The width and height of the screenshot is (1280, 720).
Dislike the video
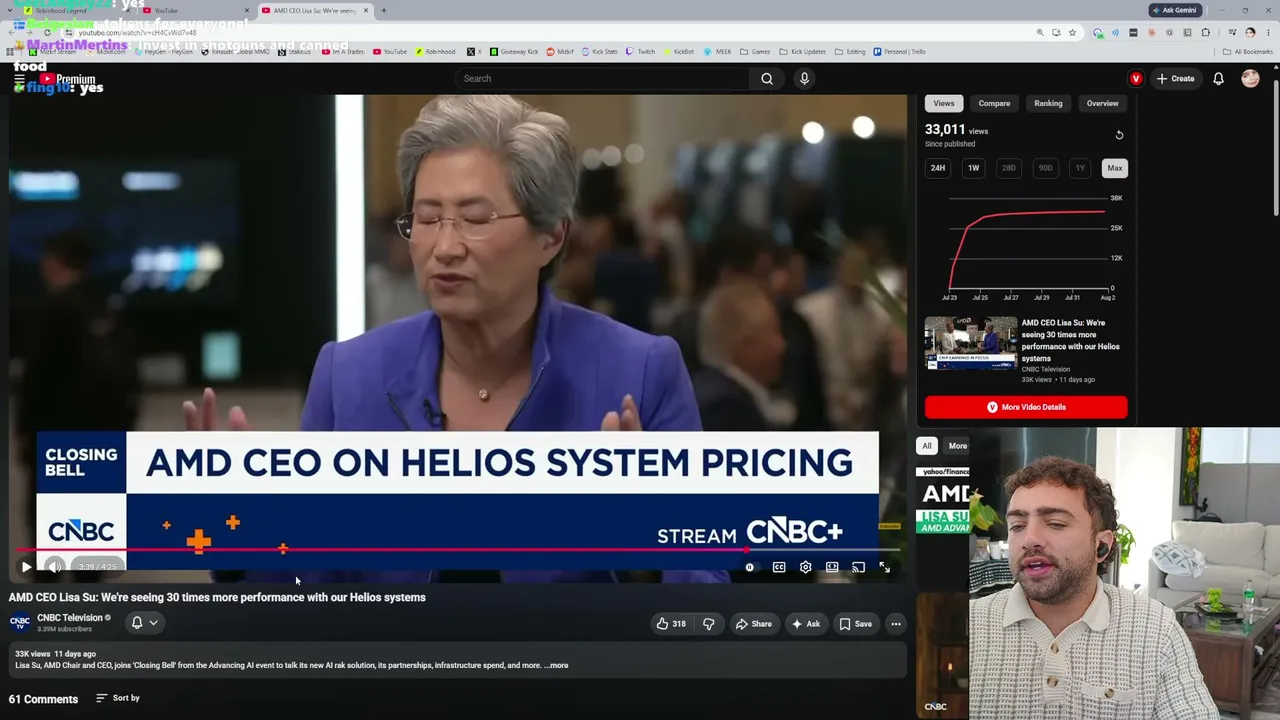[709, 624]
